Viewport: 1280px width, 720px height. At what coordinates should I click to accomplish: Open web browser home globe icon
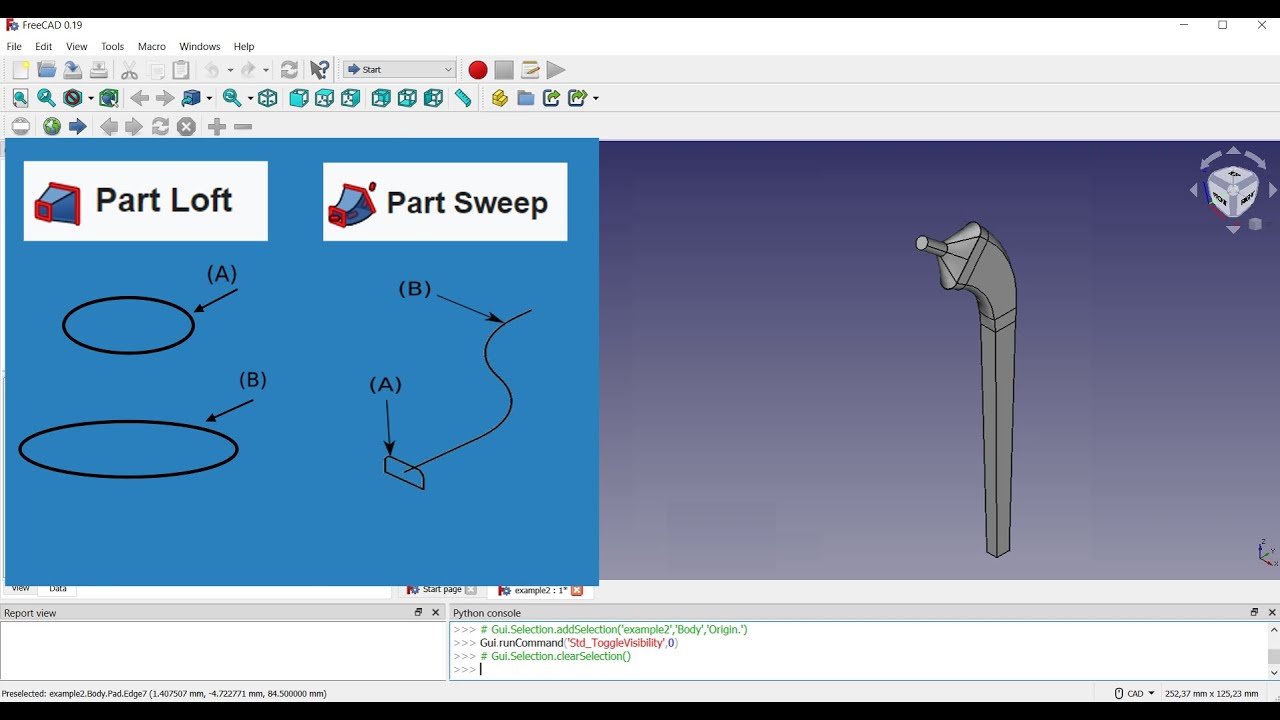[x=52, y=127]
